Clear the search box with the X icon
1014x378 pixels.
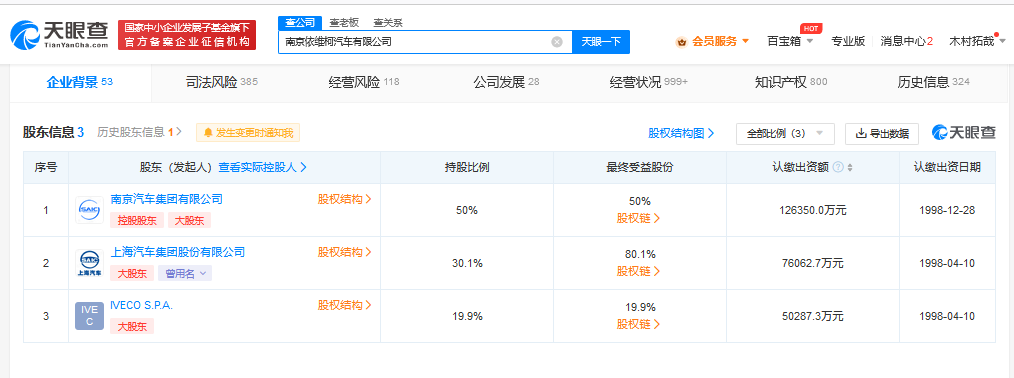557,42
